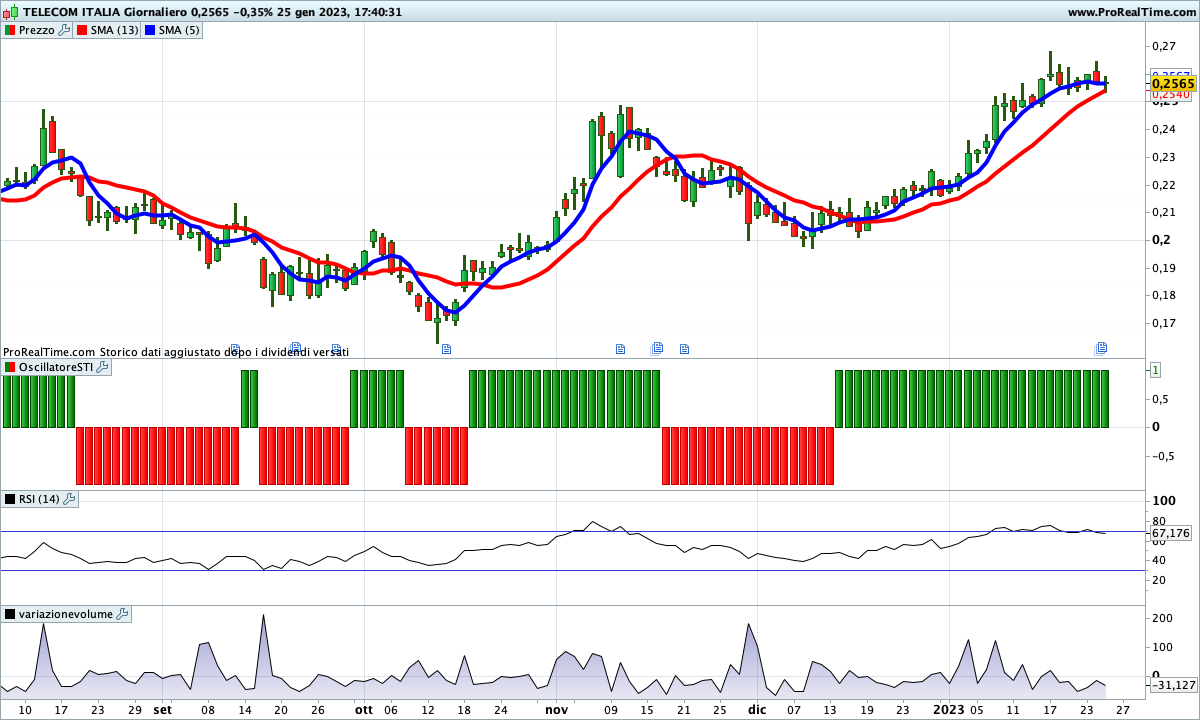The height and width of the screenshot is (720, 1200).
Task: Select the RSI (14) panel label
Action: pos(40,499)
